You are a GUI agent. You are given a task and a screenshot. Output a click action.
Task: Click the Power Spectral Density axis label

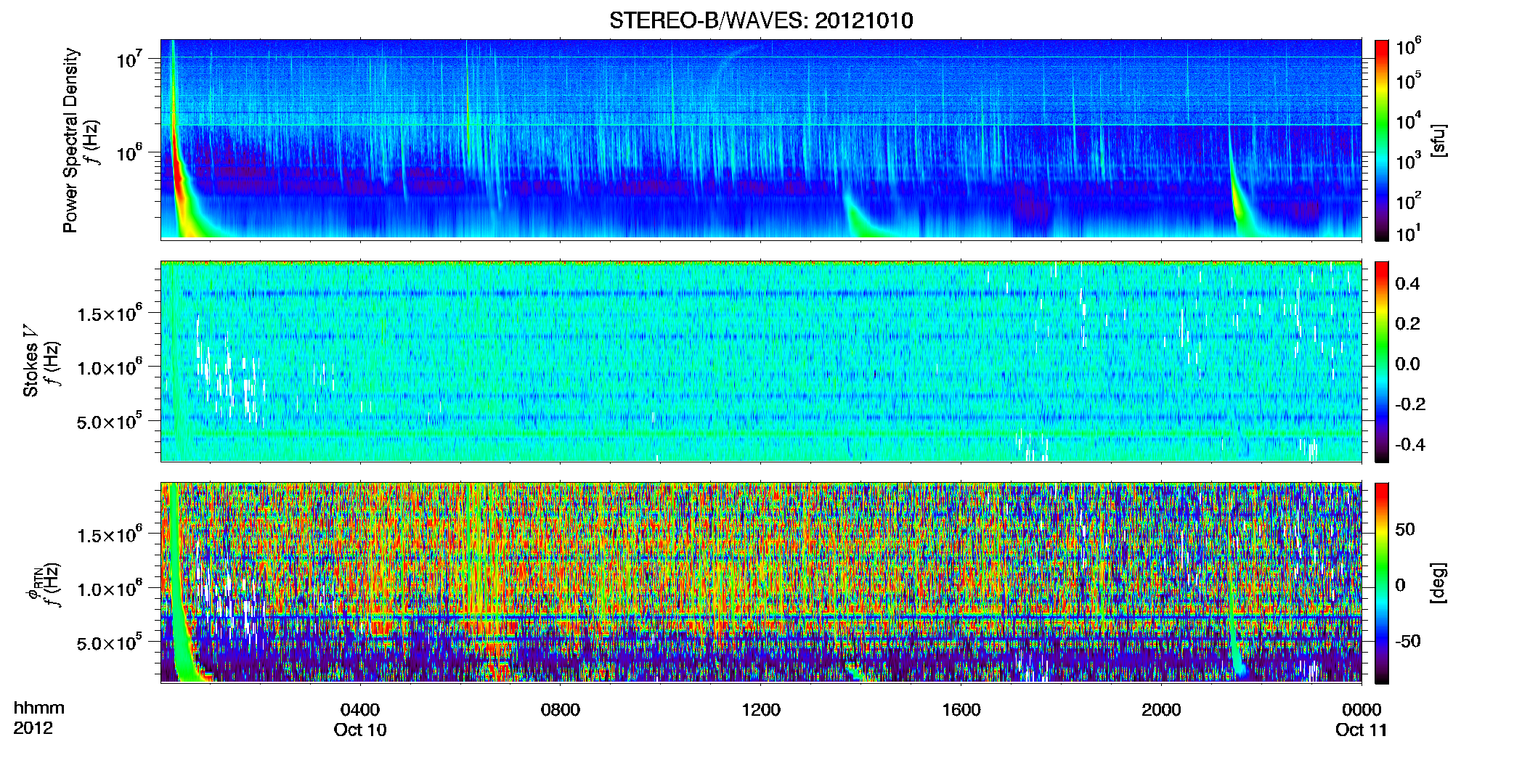[70, 140]
